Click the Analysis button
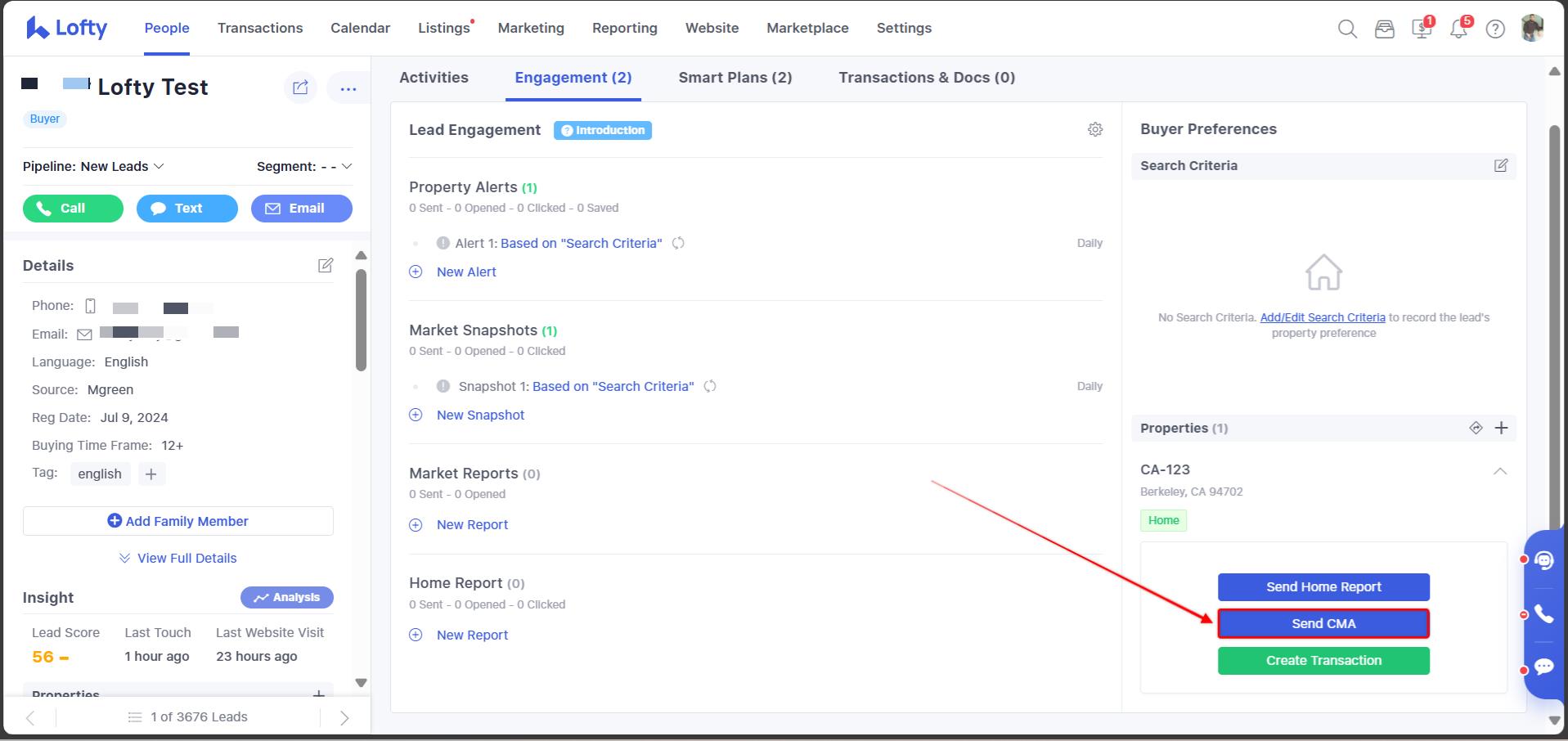The width and height of the screenshot is (1568, 741). click(287, 598)
